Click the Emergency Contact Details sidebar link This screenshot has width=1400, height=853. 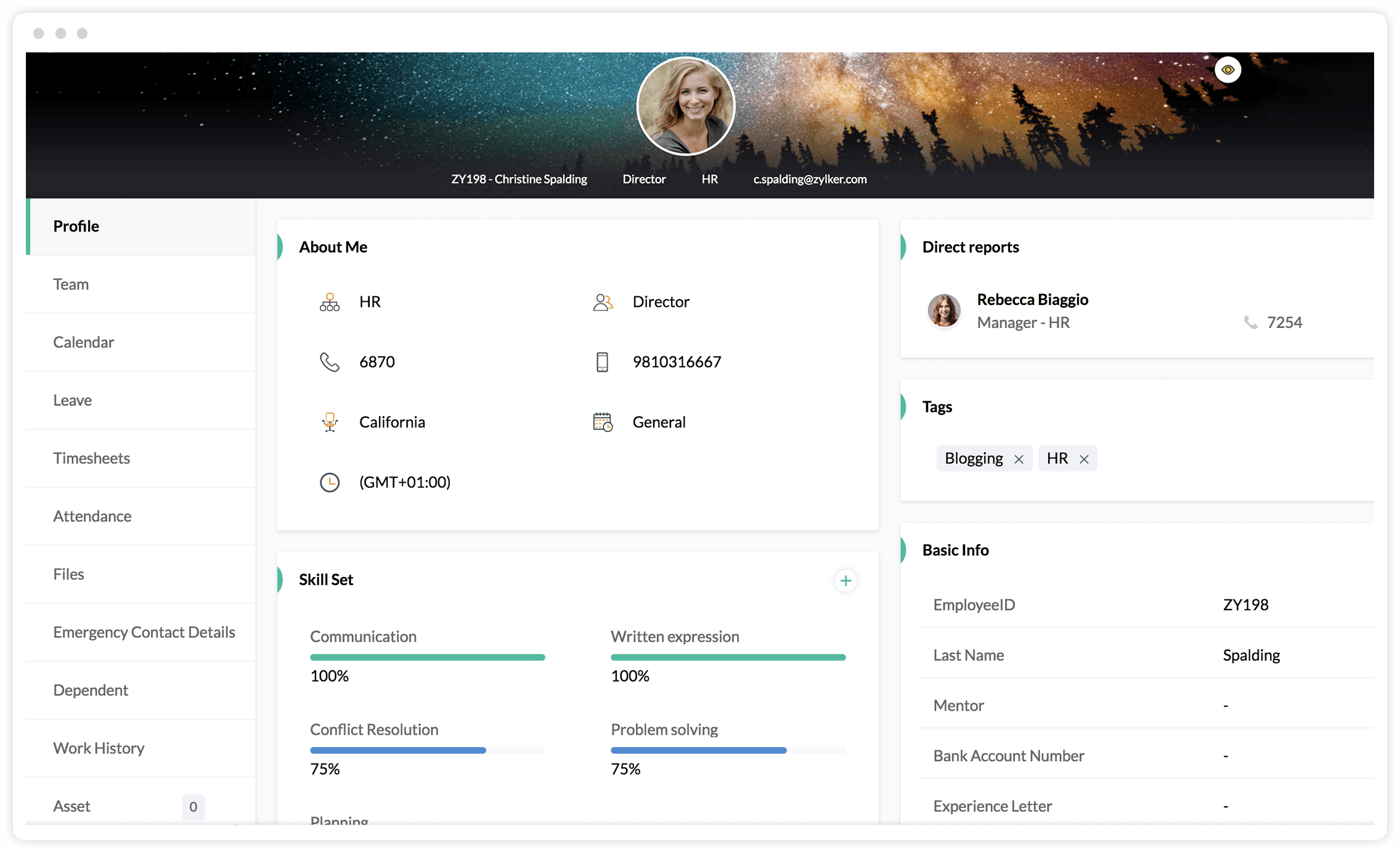click(144, 631)
